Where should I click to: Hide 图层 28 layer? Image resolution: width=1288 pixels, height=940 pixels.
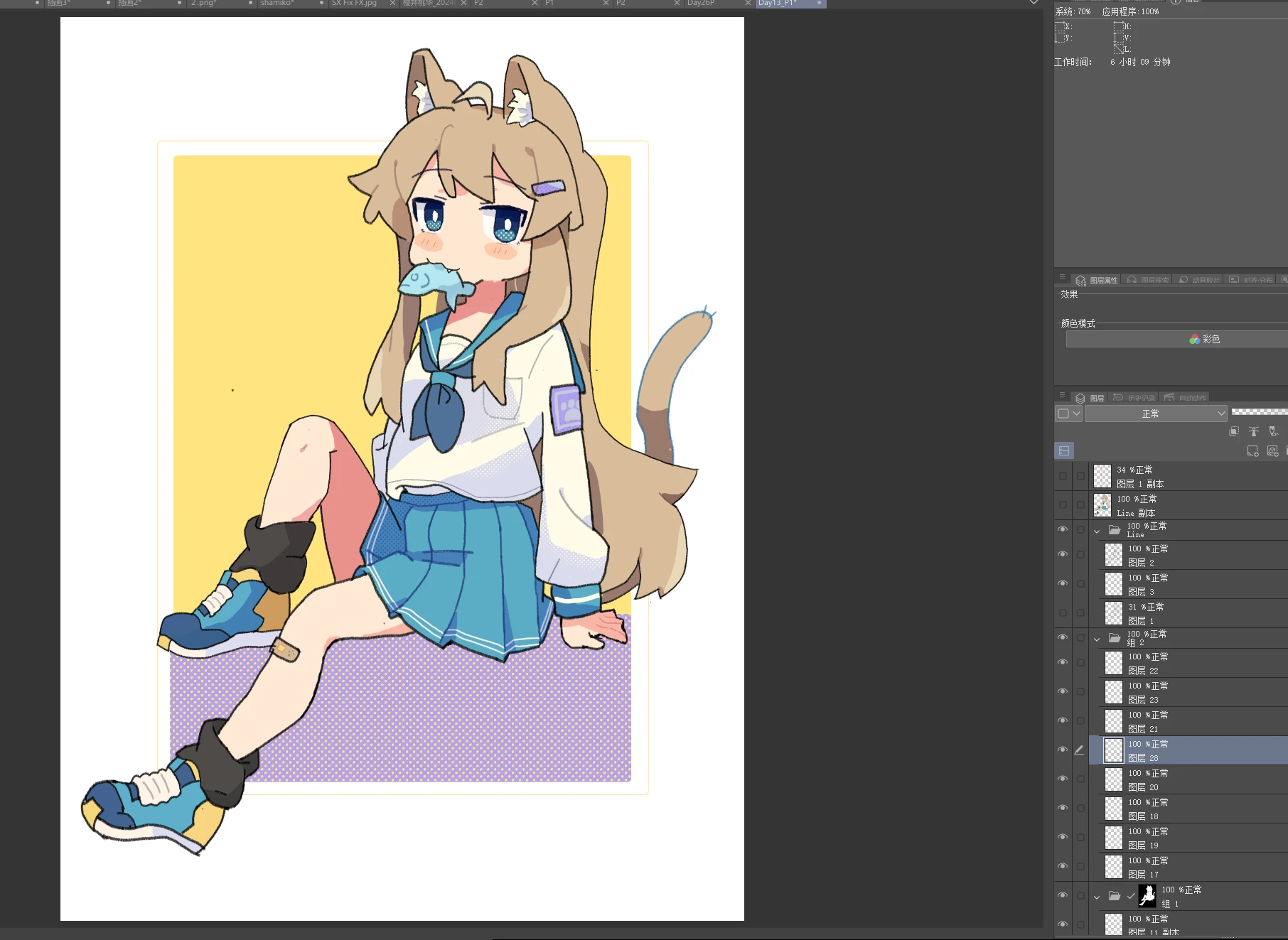(1063, 750)
